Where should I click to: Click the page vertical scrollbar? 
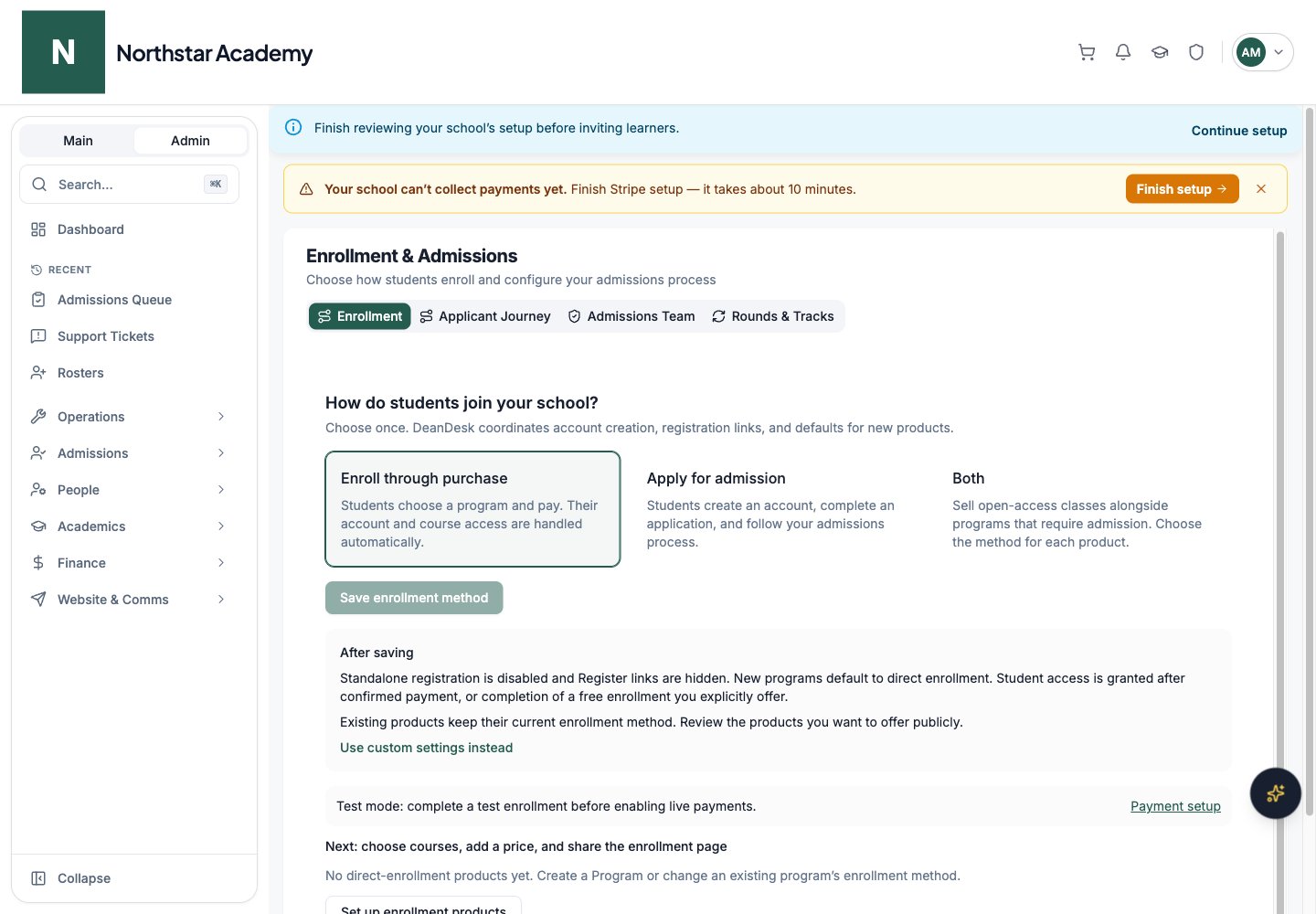click(x=1309, y=462)
